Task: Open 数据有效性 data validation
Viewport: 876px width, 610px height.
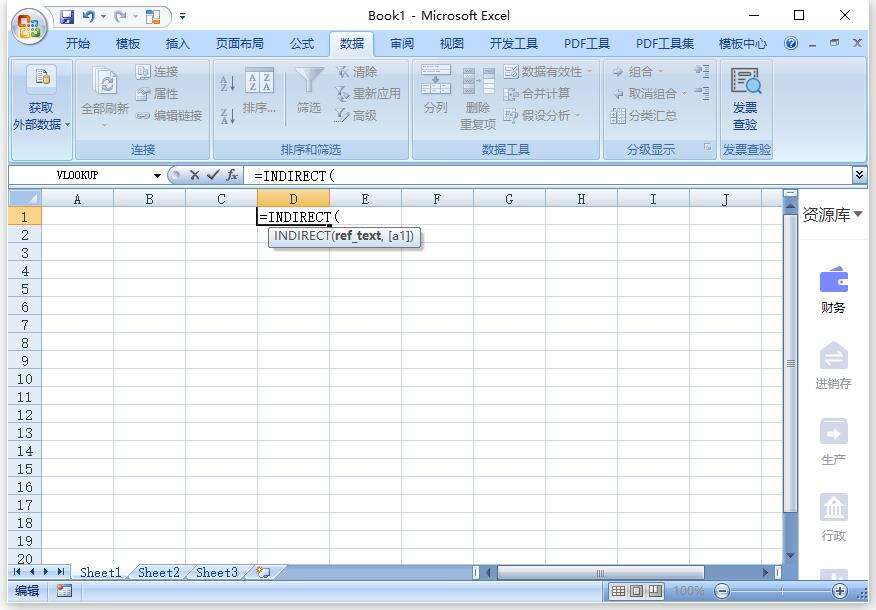Action: tap(548, 72)
